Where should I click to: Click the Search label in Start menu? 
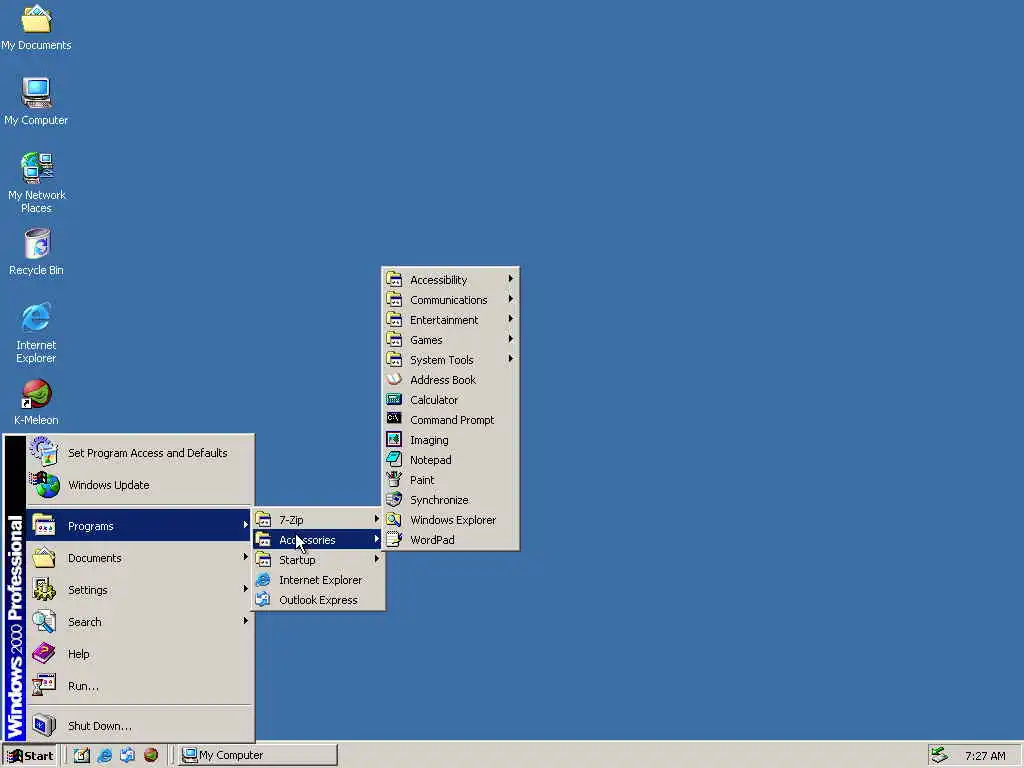84,622
